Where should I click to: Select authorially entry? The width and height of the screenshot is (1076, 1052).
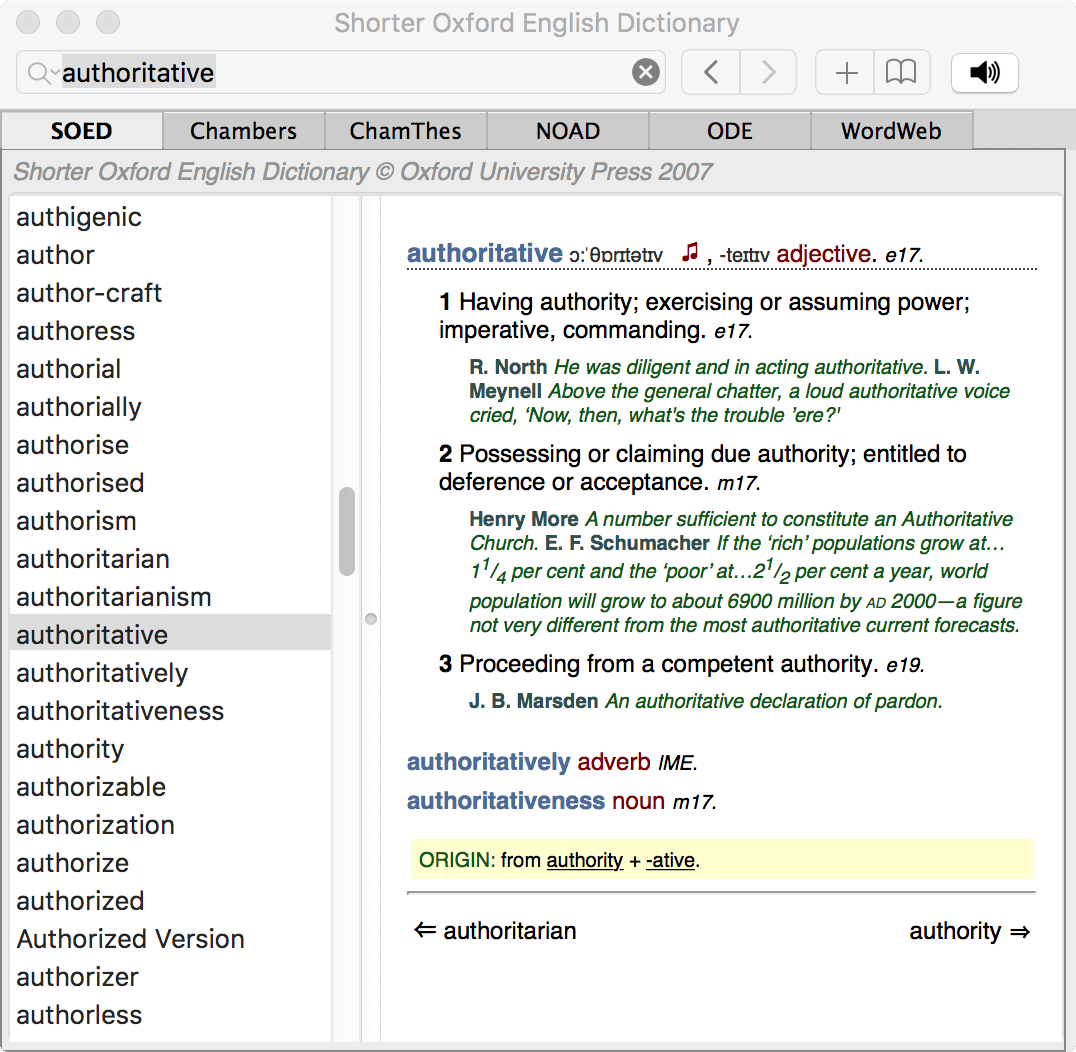[170, 407]
